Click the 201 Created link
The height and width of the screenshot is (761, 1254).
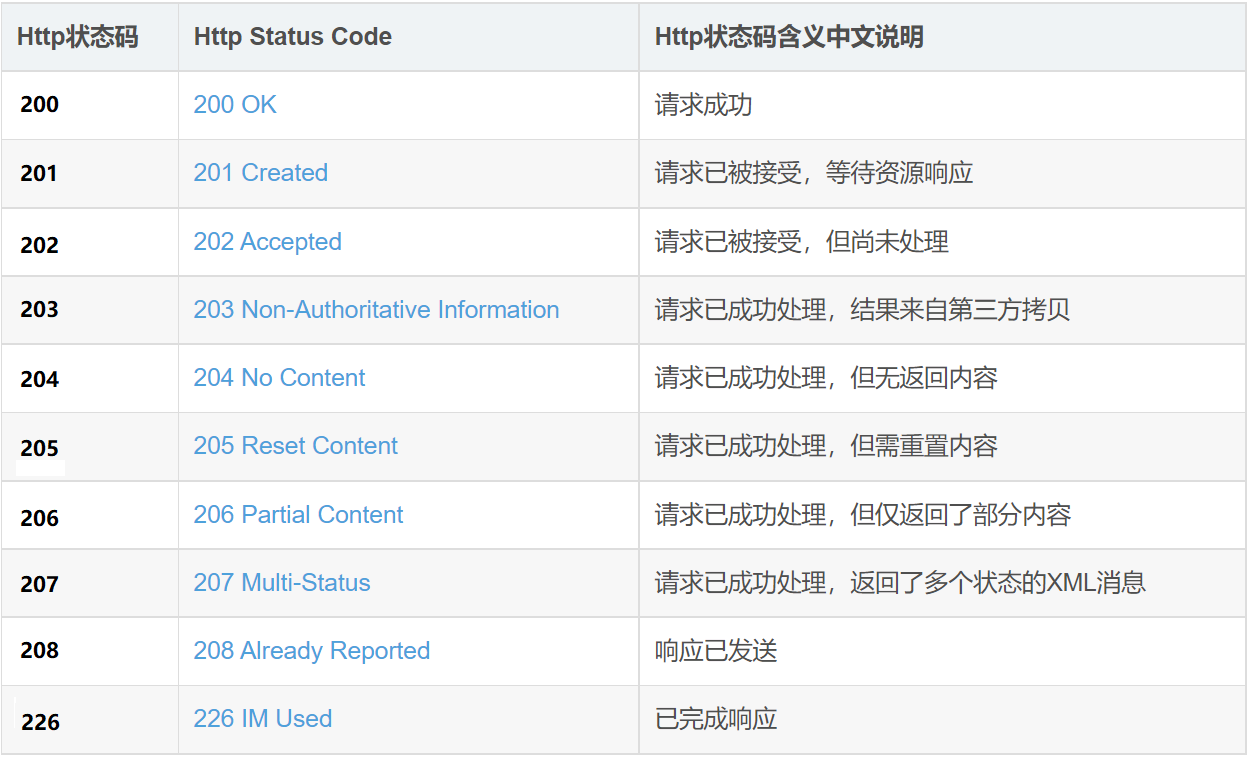(260, 173)
